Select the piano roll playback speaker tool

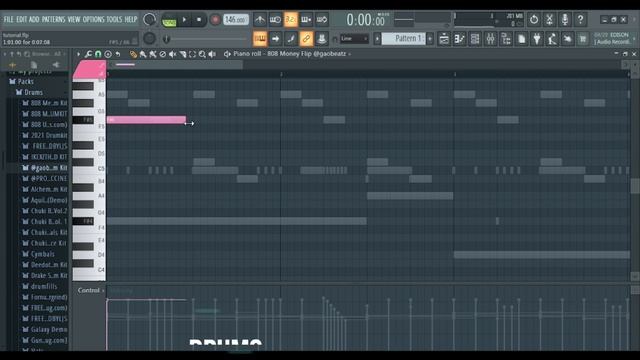(x=212, y=54)
